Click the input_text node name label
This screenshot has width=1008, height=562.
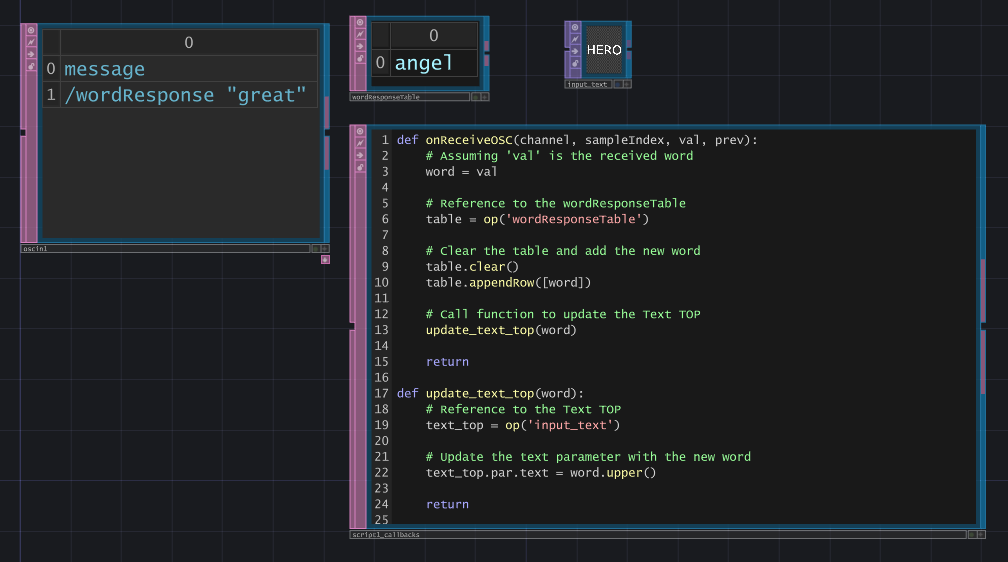(587, 85)
